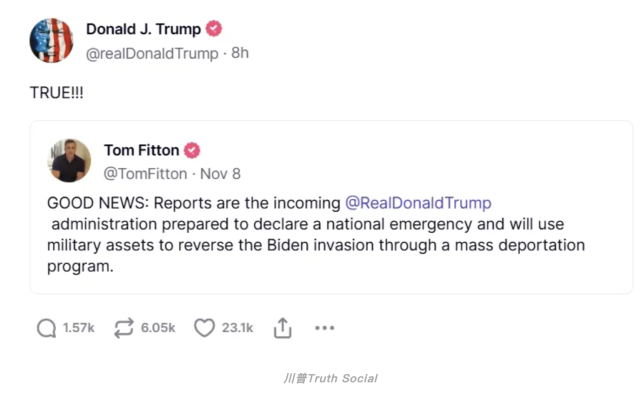Screen dimensions: 640x399
Task: Click the Tom Fitton display name
Action: (x=142, y=151)
